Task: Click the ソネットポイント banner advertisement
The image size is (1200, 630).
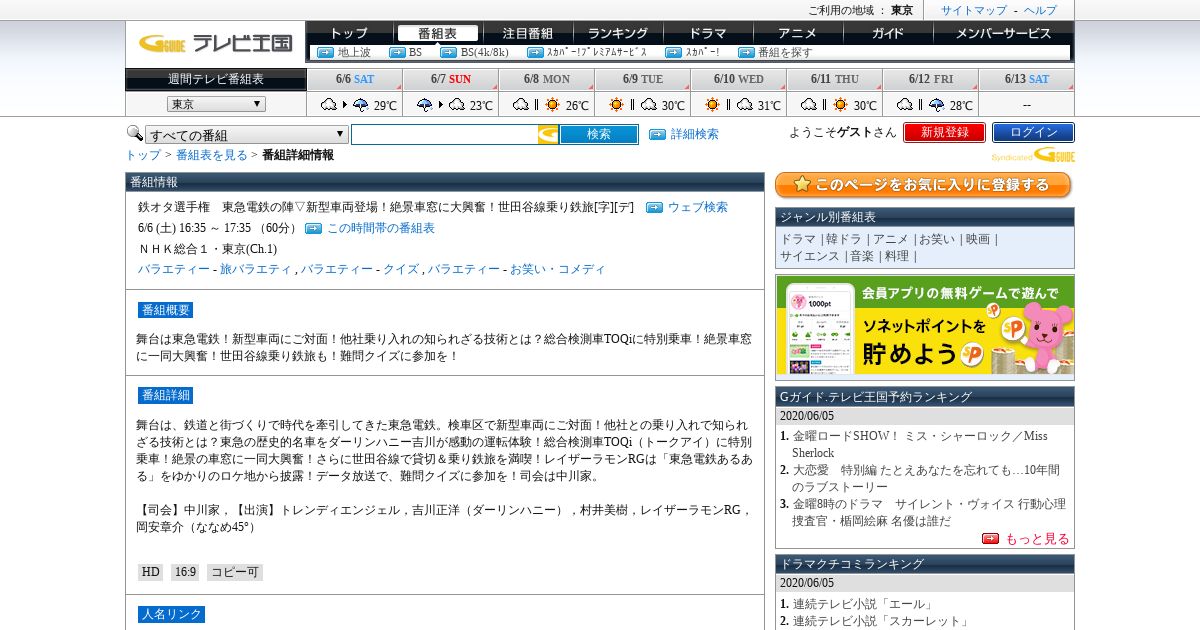Action: (x=925, y=326)
